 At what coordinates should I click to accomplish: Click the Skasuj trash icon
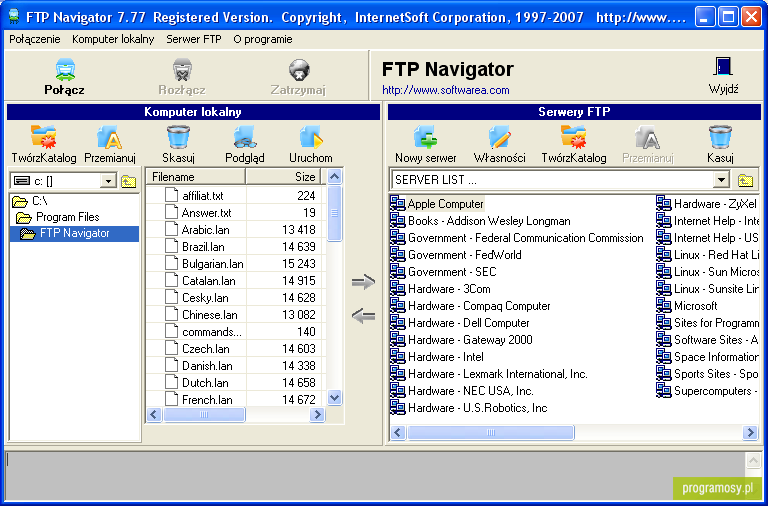[178, 137]
